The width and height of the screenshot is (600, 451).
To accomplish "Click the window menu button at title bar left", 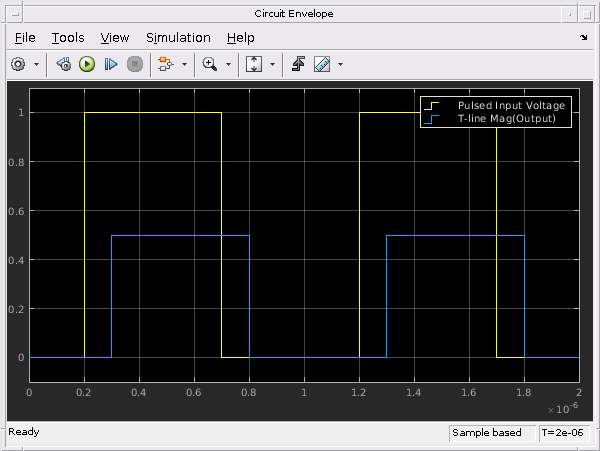I will pos(15,15).
